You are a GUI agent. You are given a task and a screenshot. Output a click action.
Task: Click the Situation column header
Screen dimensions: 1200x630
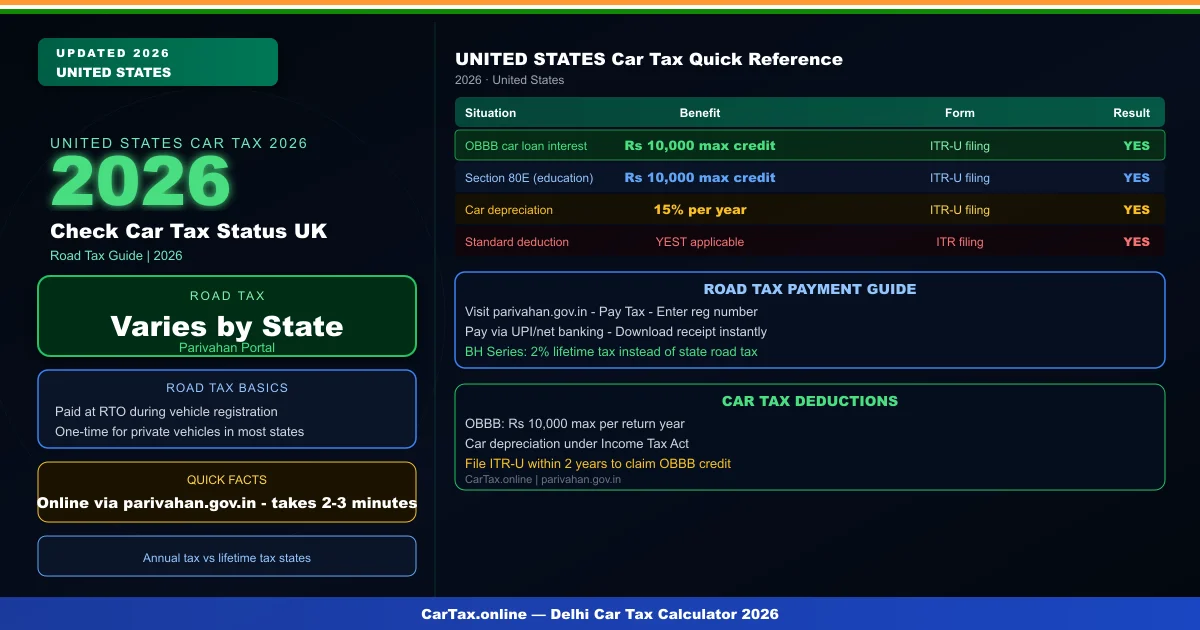[490, 112]
